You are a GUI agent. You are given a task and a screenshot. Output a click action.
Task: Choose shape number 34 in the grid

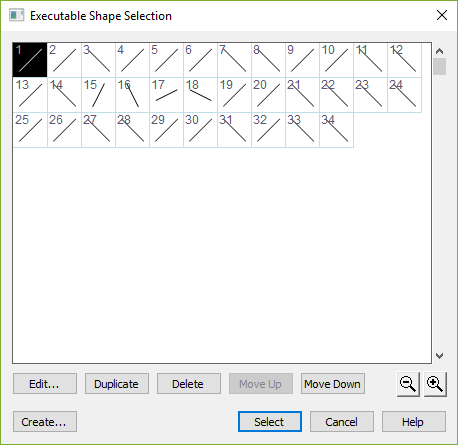pyautogui.click(x=336, y=130)
